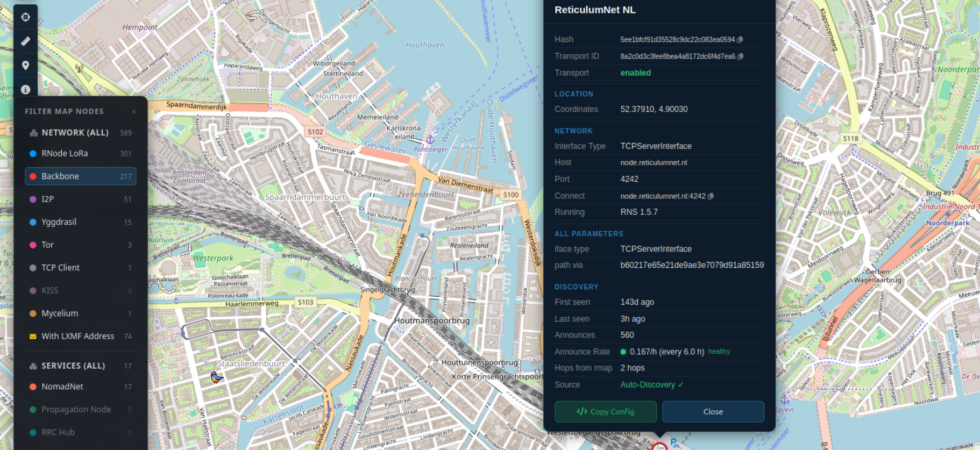The image size is (980, 450).
Task: Click the path via value b60217e65e21...
Action: tap(692, 266)
